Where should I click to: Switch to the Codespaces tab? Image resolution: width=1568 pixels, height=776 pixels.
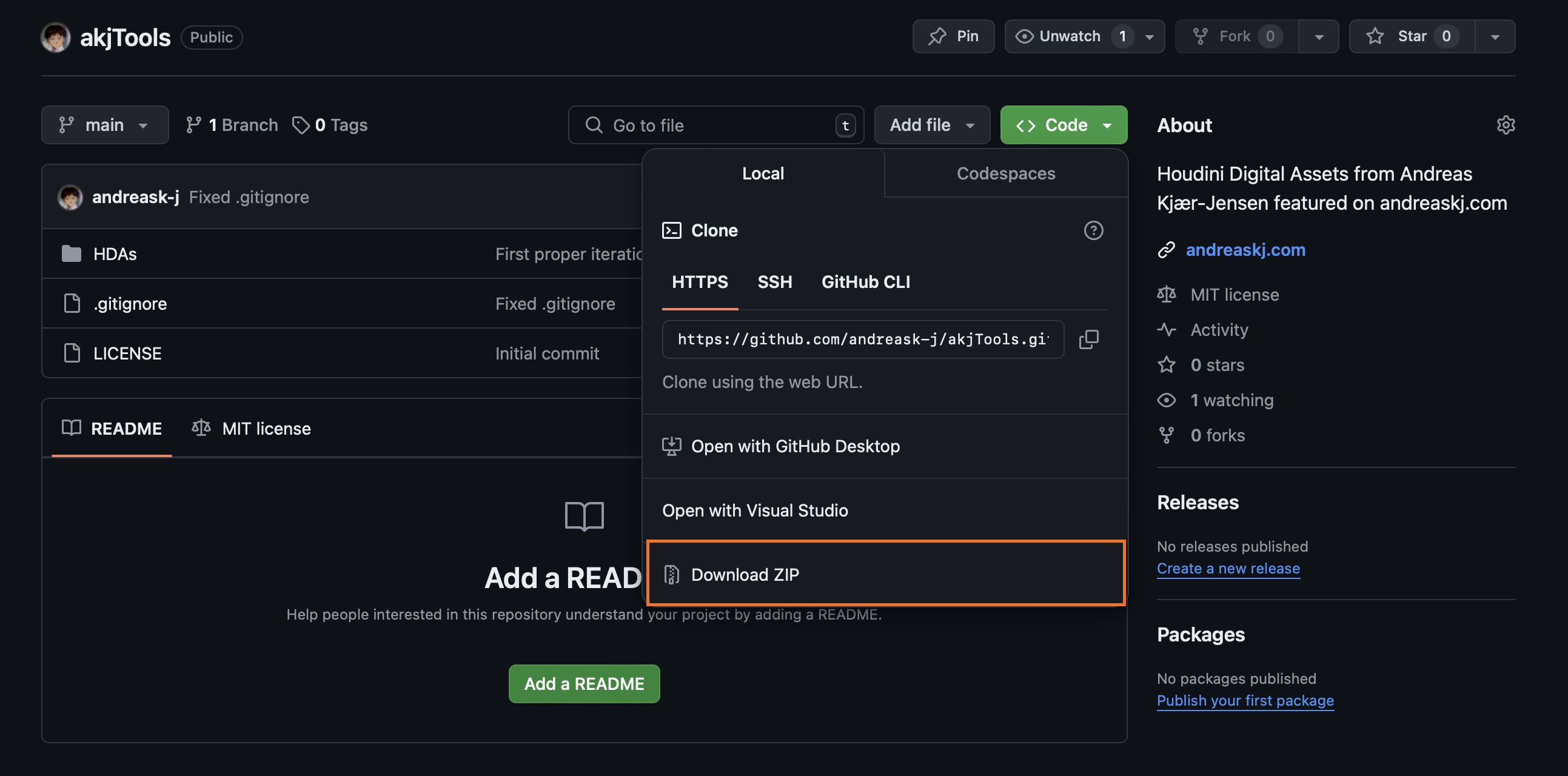click(1005, 173)
